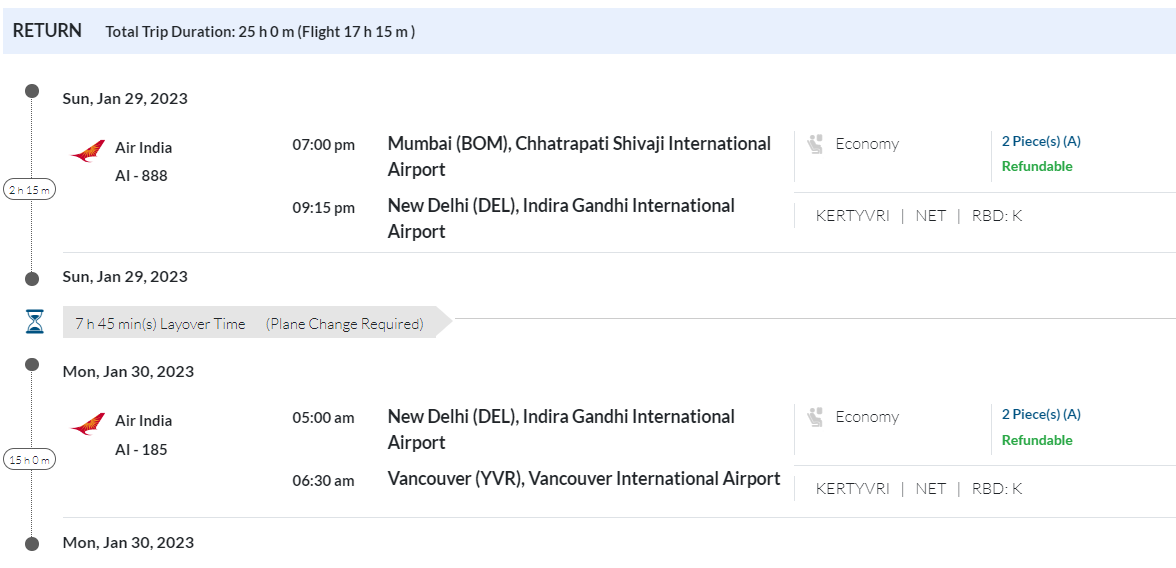Screen dimensions: 1176x568
Task: Click the 2 h 15 m duration badge
Action: 30,189
